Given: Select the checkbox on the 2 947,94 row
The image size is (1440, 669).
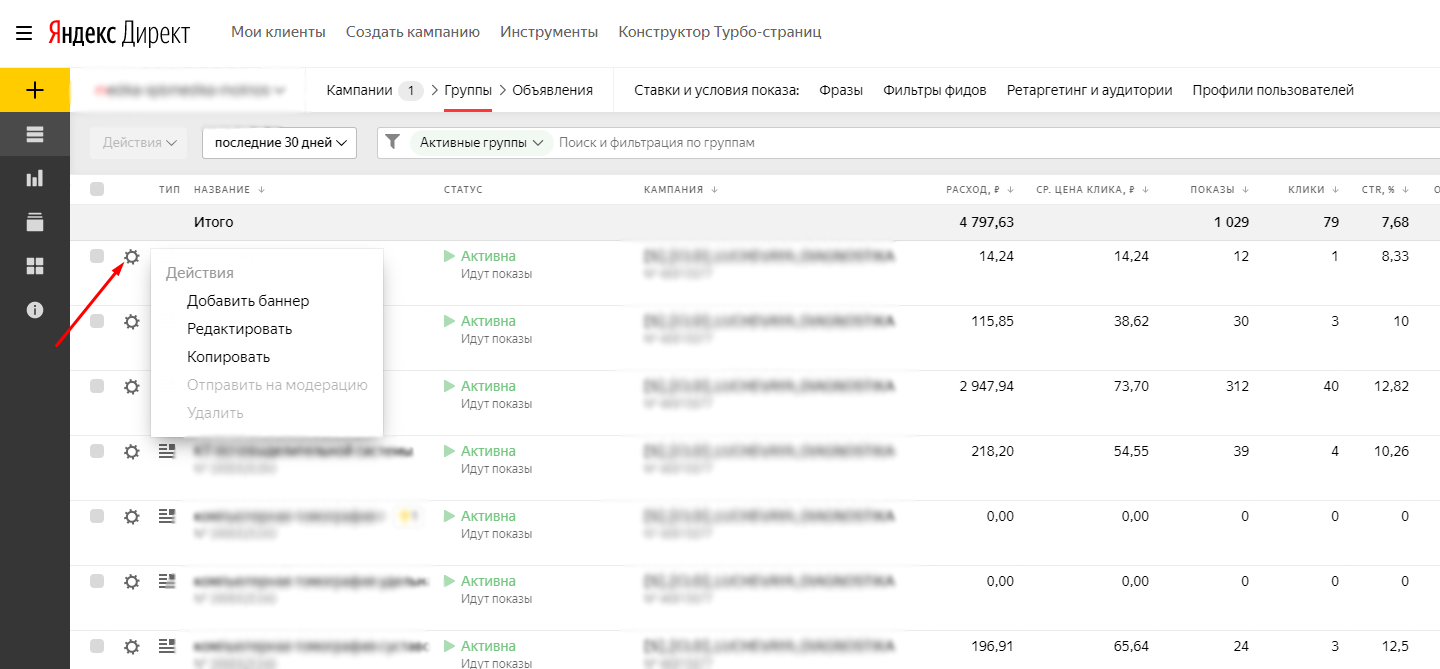Looking at the screenshot, I should pyautogui.click(x=97, y=386).
